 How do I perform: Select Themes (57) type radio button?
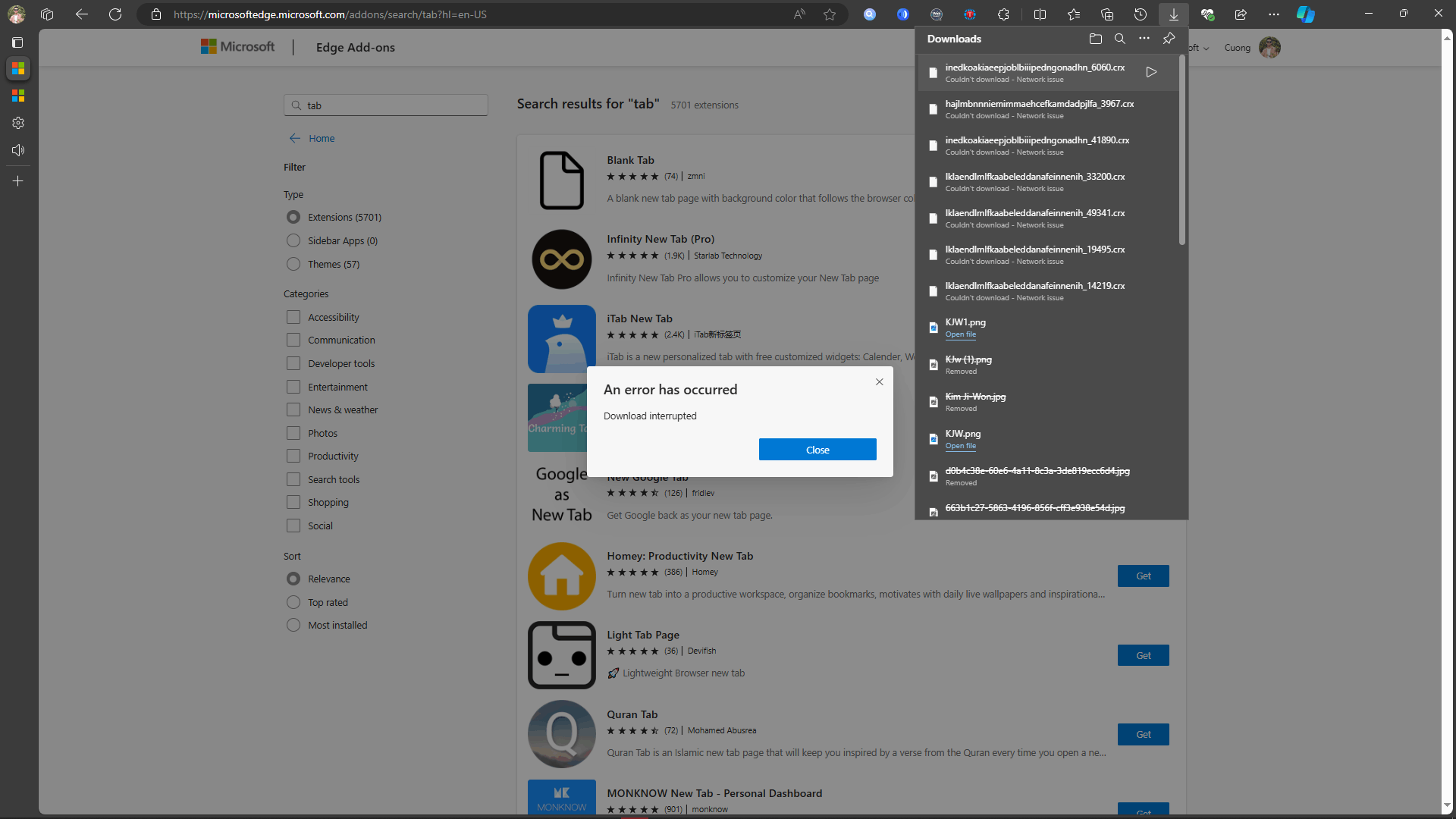[x=293, y=264]
